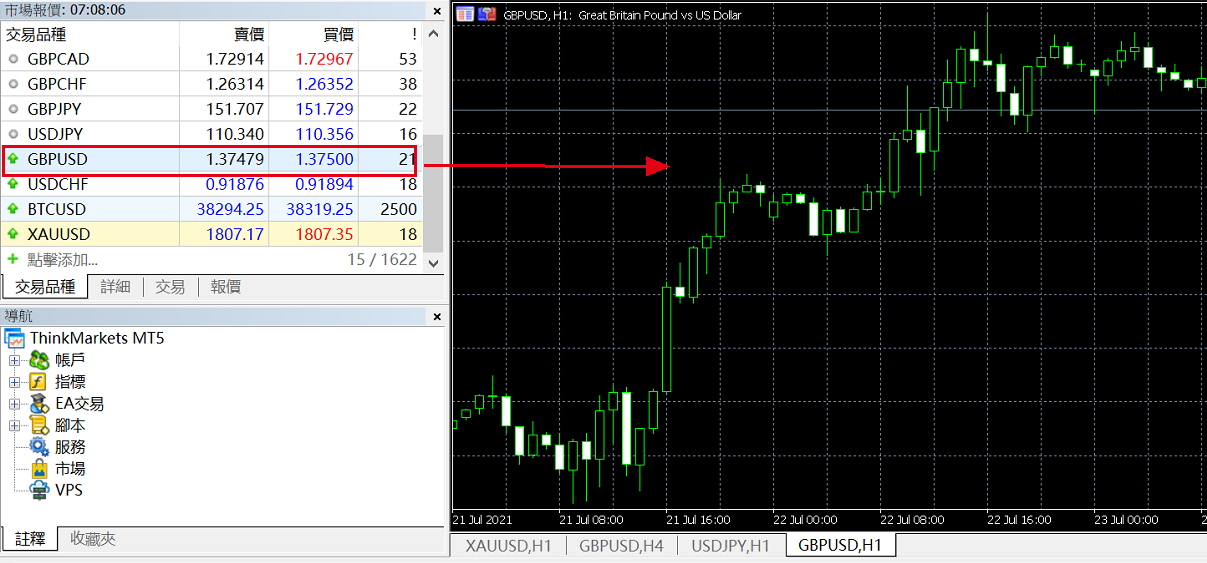
Task: Expand the 指標 tree node
Action: point(14,382)
